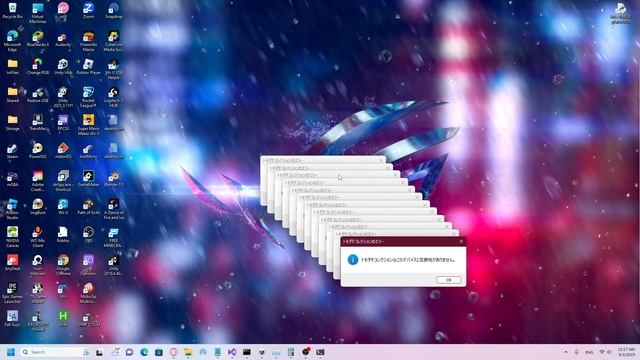Select the PowerISO desktop icon

point(38,151)
